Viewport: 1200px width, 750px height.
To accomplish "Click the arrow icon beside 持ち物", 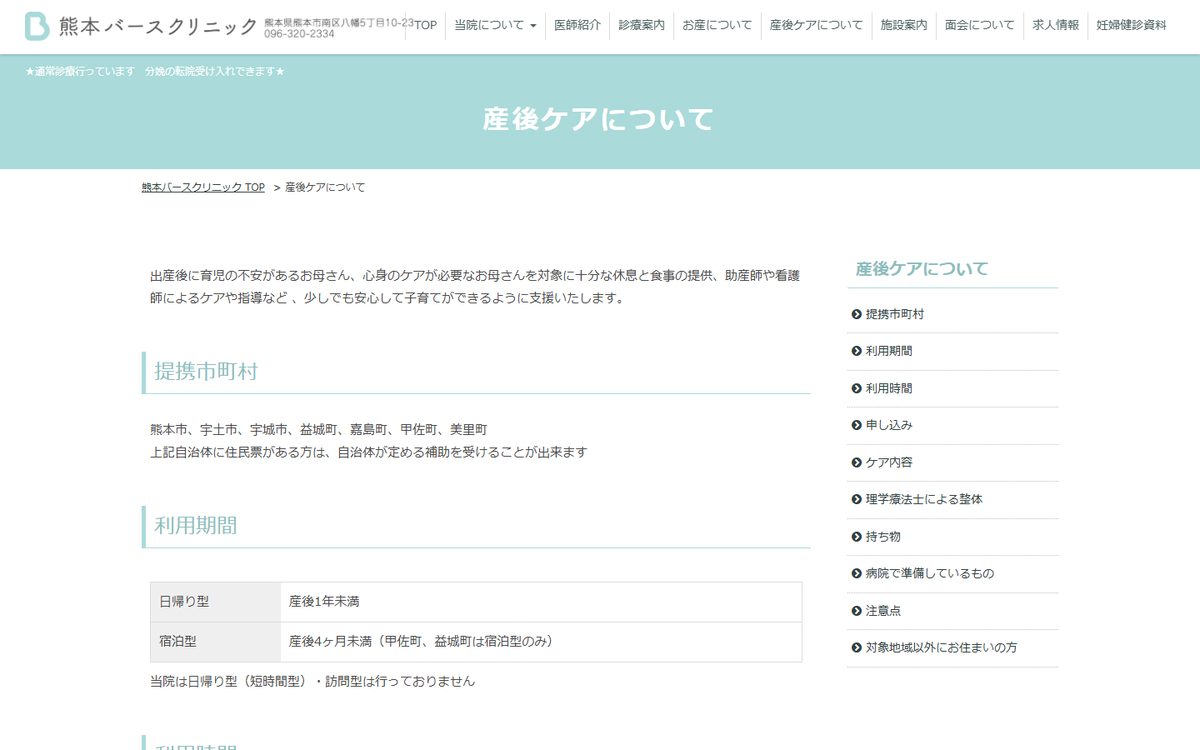I will [856, 536].
